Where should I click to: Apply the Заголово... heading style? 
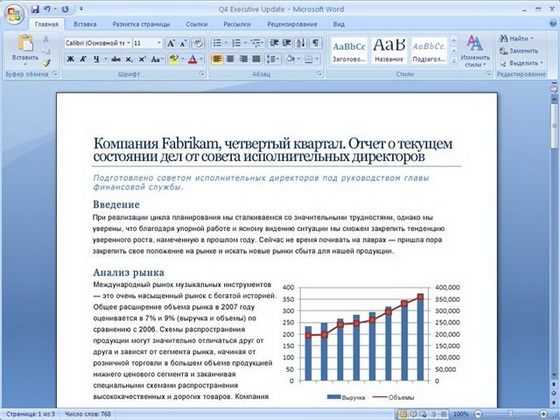coord(349,51)
